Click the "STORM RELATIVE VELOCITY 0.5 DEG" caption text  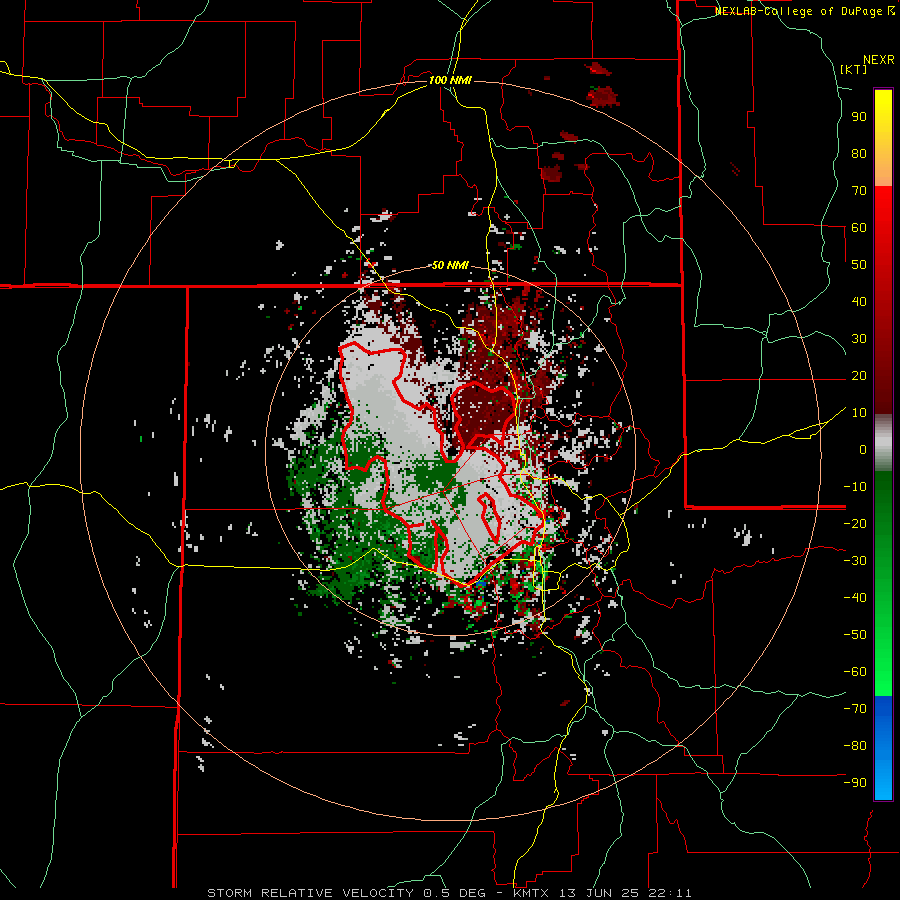346,893
